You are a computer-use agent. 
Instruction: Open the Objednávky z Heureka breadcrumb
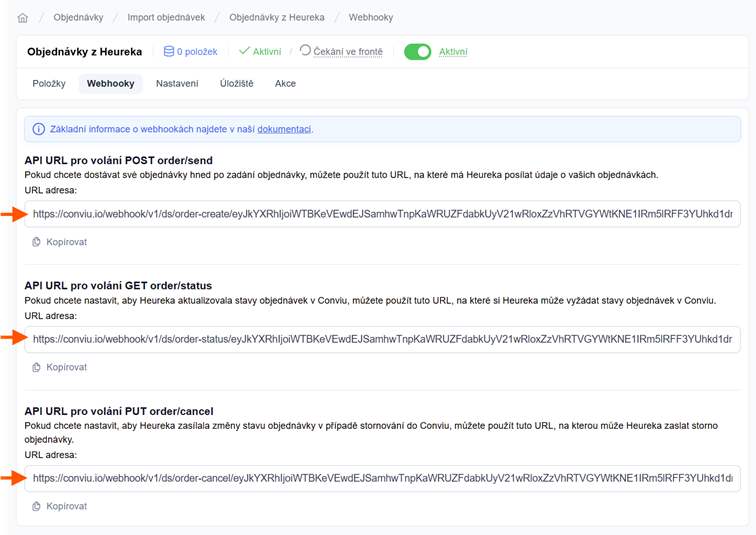(277, 17)
